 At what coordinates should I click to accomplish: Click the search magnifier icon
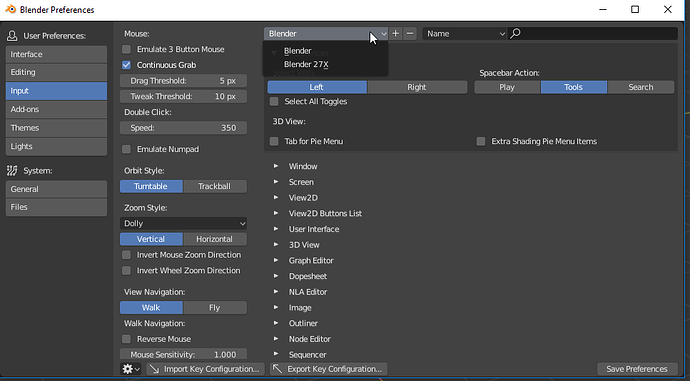[515, 33]
